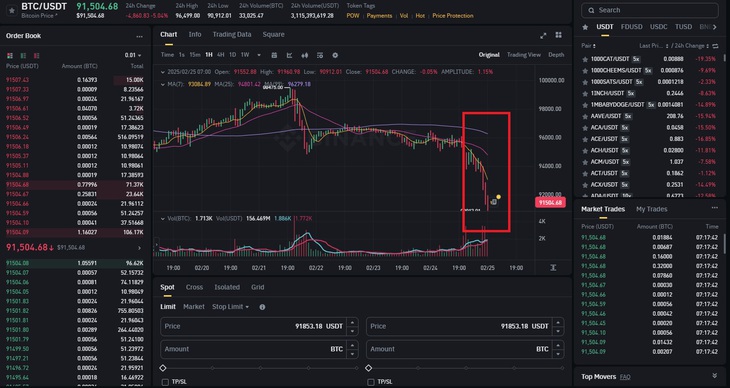Change candlestick chart style icon
The width and height of the screenshot is (730, 388).
click(x=304, y=55)
